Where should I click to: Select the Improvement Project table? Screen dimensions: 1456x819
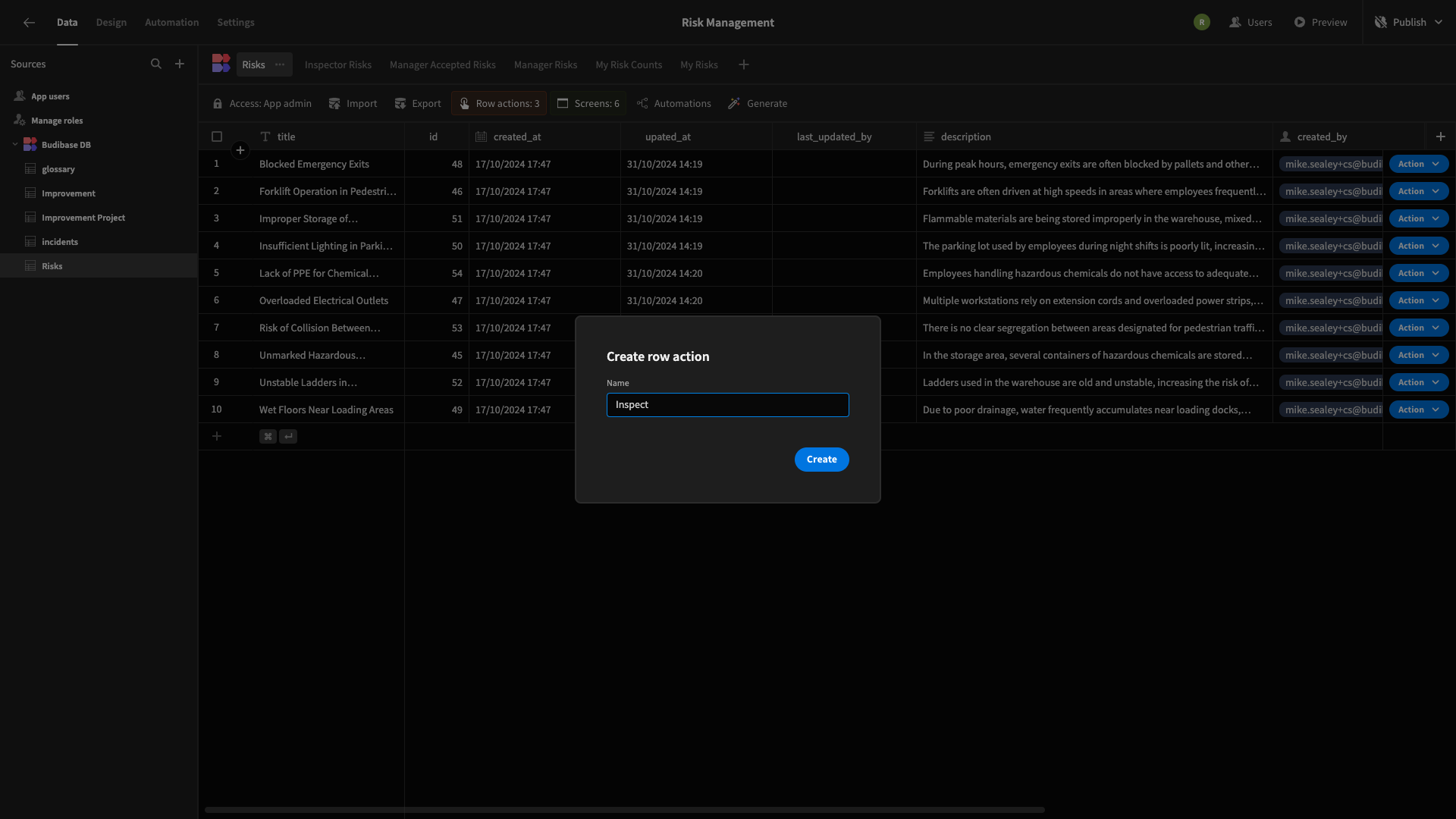click(x=99, y=218)
